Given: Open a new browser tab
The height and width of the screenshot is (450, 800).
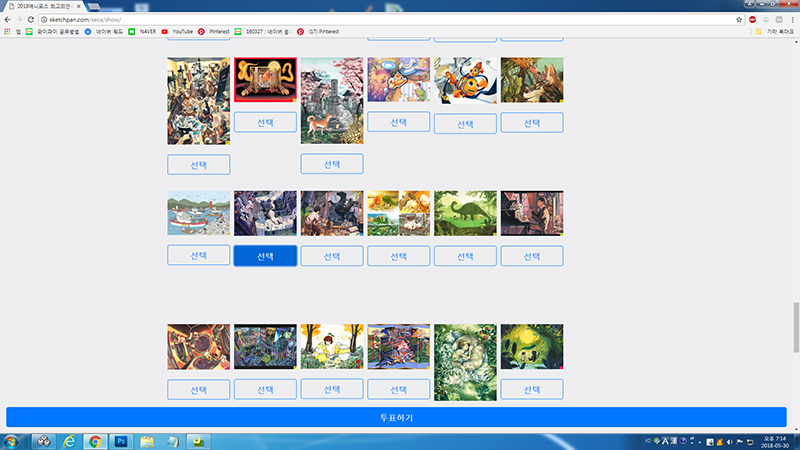Looking at the screenshot, I should 93,6.
